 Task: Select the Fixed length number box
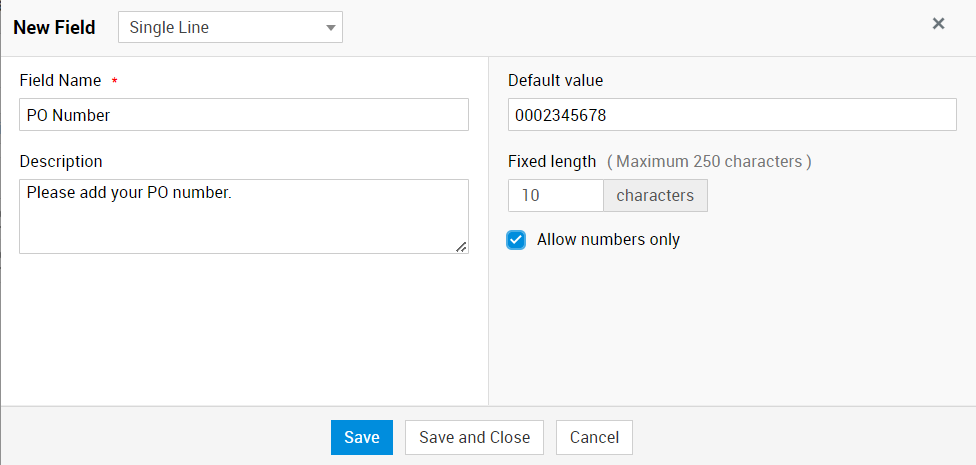coord(555,196)
